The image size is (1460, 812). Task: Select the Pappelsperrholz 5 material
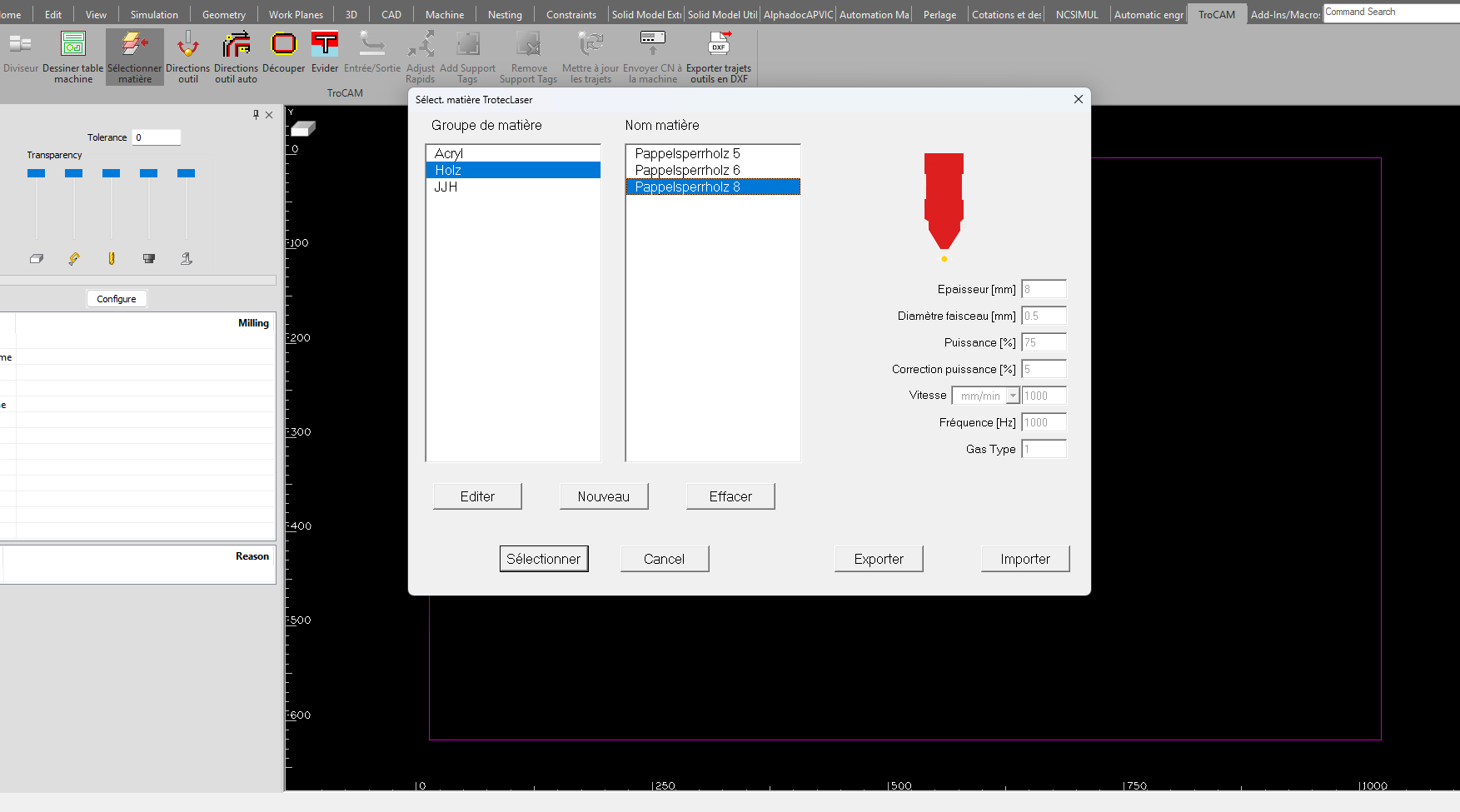713,153
